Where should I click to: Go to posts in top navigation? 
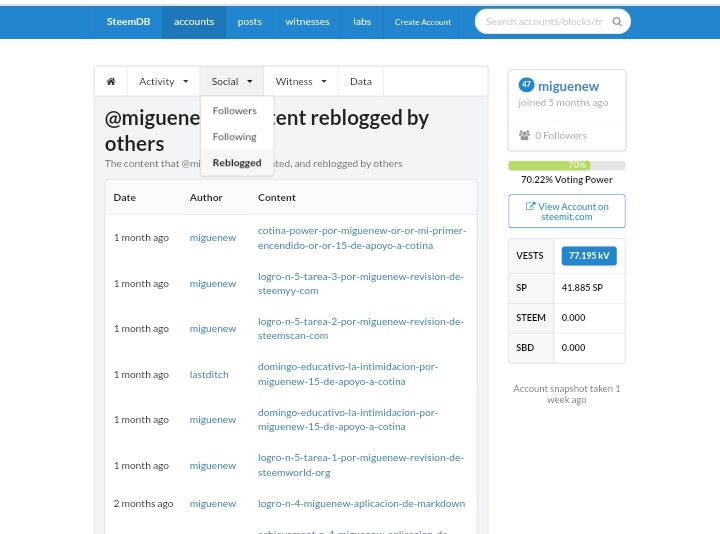(x=249, y=22)
